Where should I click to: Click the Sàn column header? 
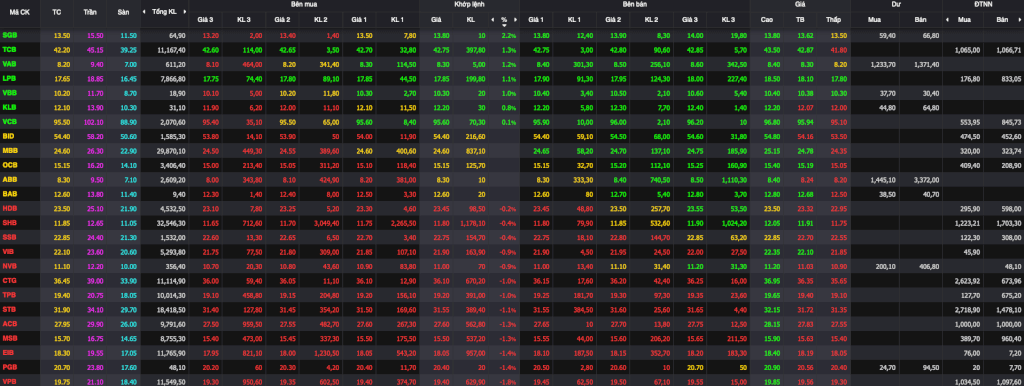tap(123, 12)
